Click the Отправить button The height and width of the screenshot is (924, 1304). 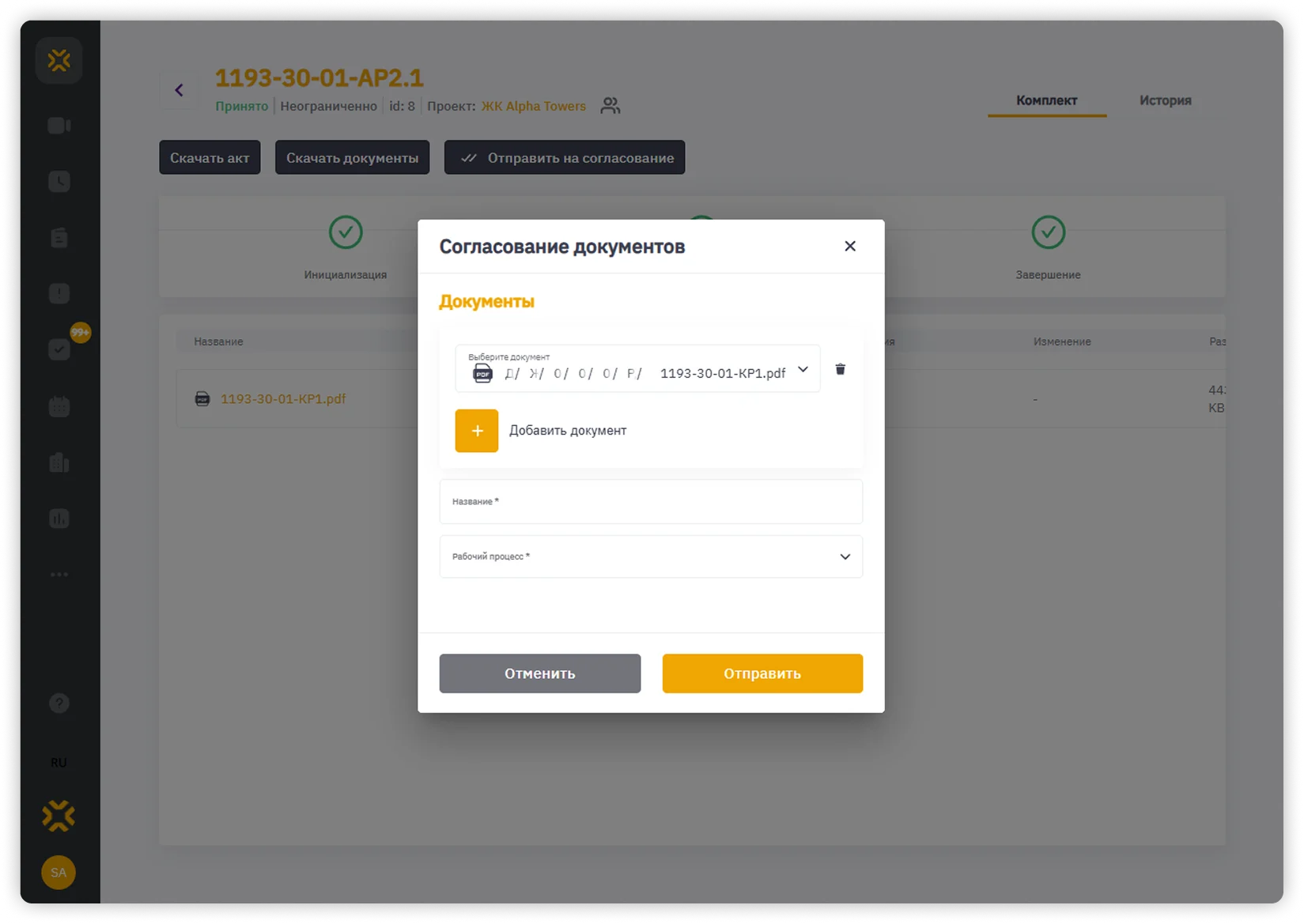(762, 673)
